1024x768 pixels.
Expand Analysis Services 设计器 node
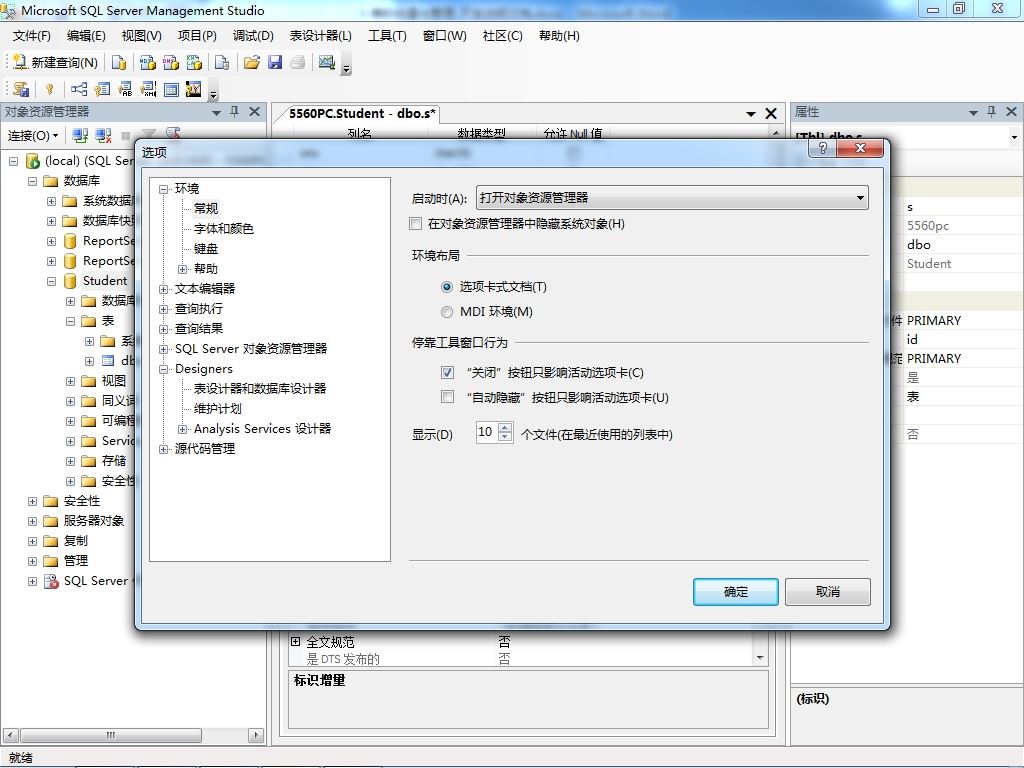click(182, 429)
